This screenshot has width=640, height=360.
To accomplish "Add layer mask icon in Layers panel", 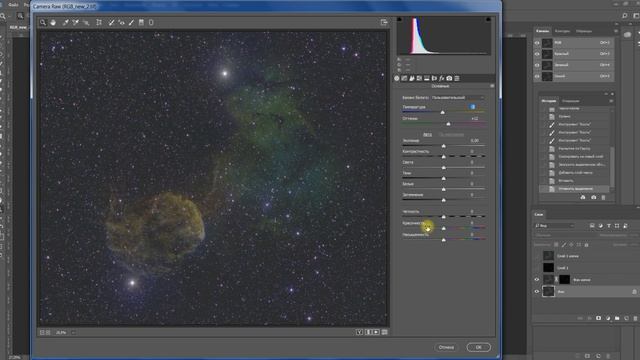I will point(598,318).
